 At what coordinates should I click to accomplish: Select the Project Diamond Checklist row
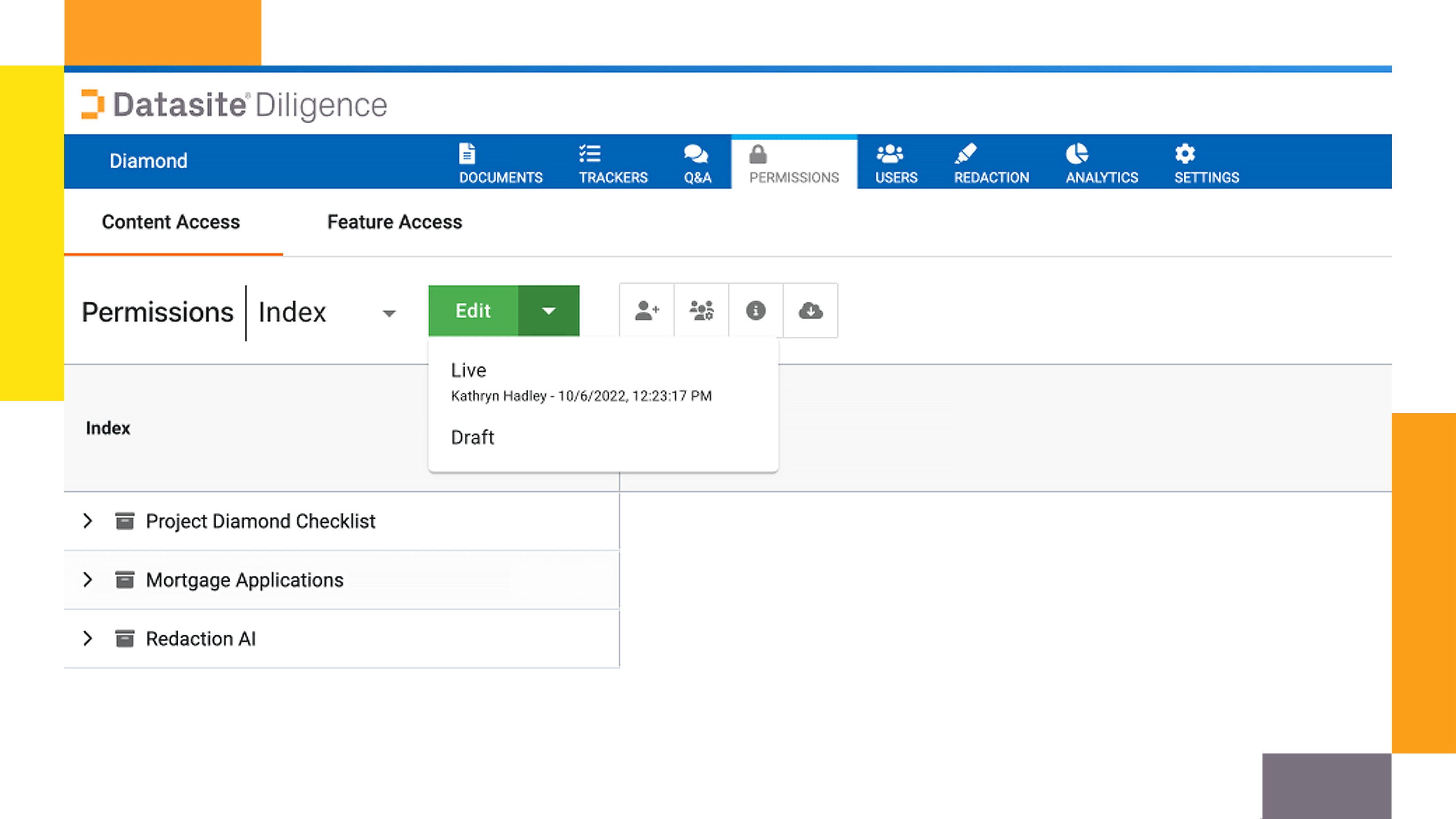pyautogui.click(x=341, y=521)
